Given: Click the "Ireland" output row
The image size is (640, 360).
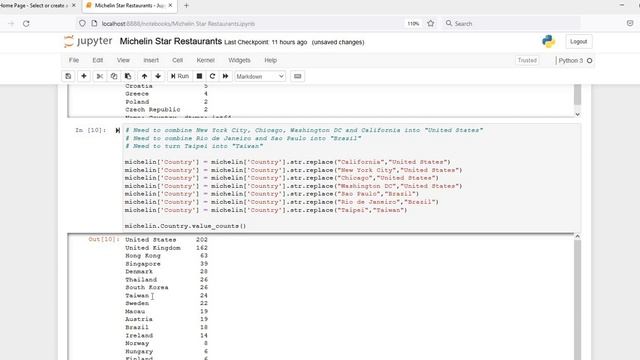Looking at the screenshot, I should tap(166, 336).
